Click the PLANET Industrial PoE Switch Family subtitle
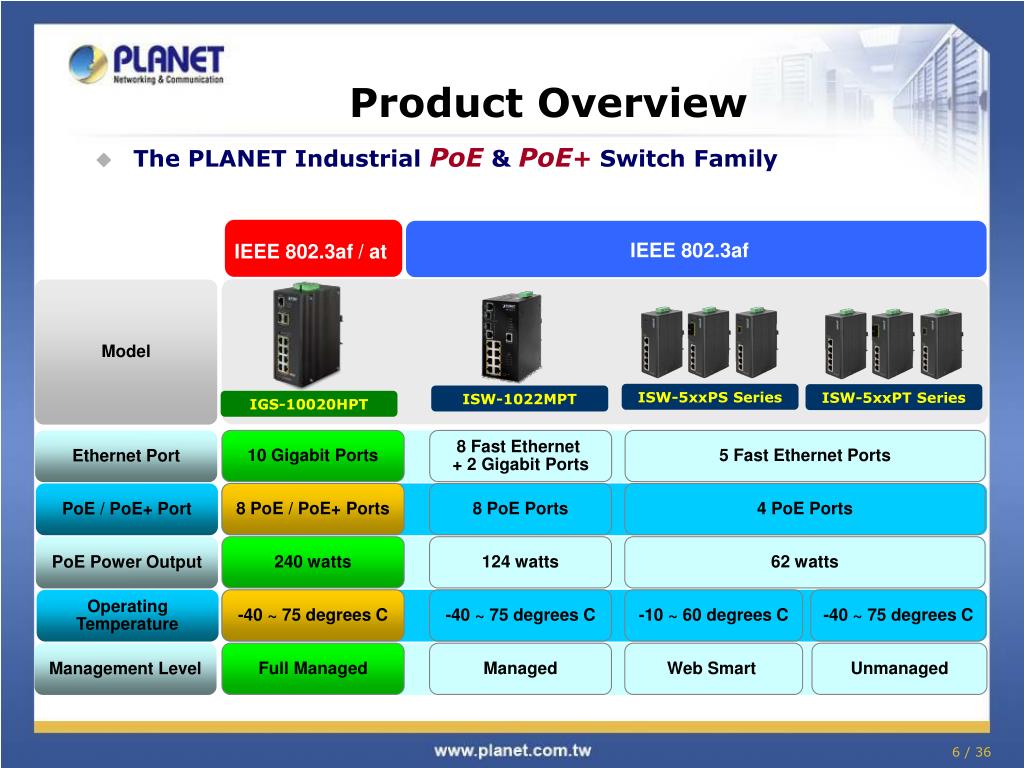The width and height of the screenshot is (1024, 768). tap(455, 159)
